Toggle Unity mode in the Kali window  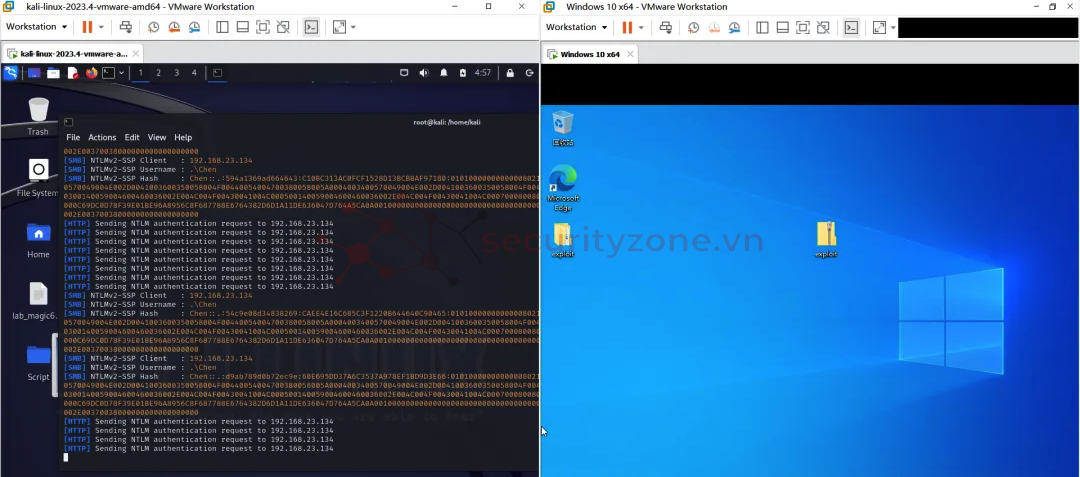(x=283, y=28)
